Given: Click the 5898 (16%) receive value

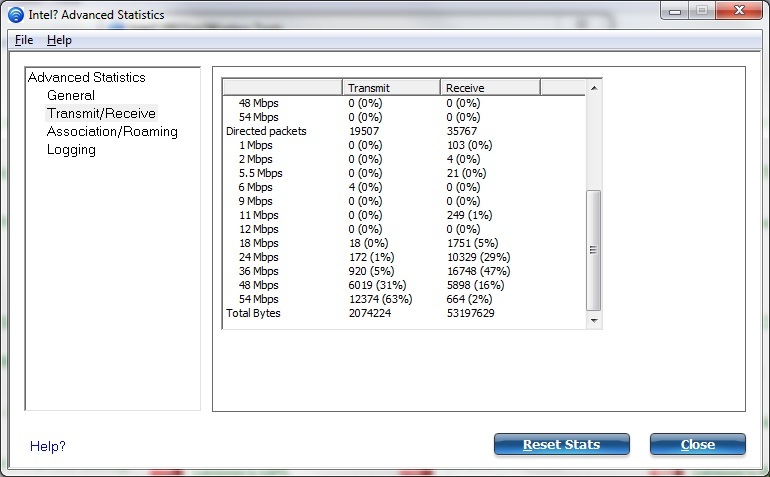Looking at the screenshot, I should pos(475,285).
